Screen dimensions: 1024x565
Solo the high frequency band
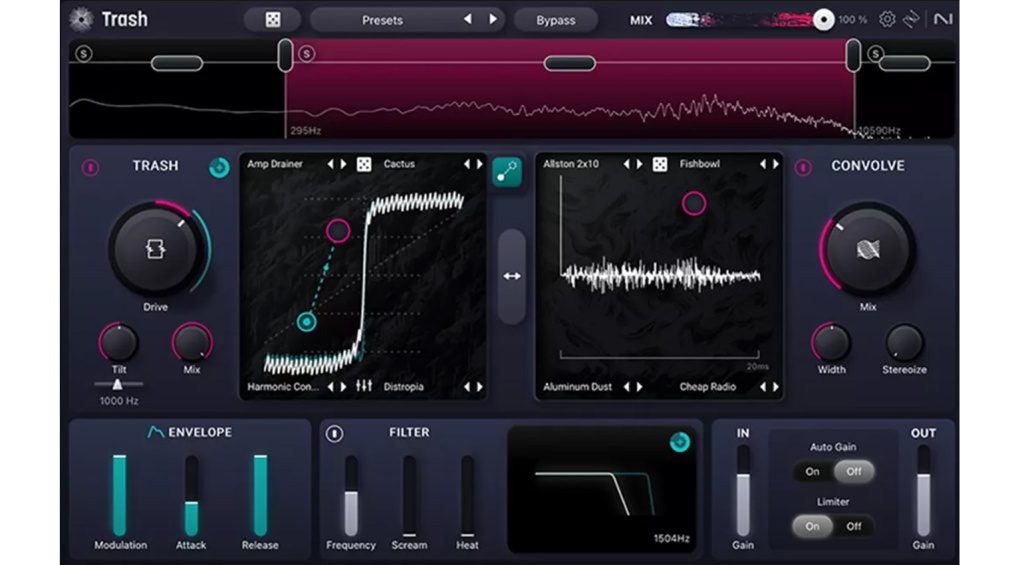click(x=875, y=54)
